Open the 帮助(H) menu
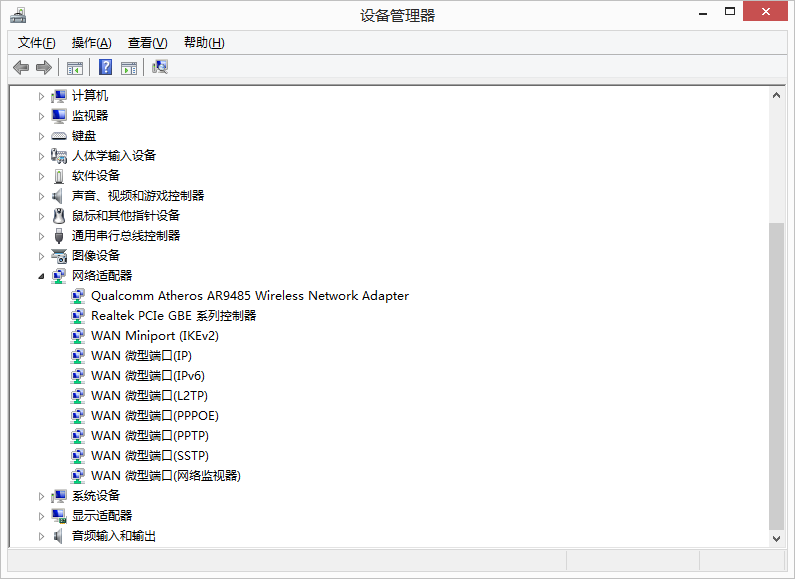 pyautogui.click(x=204, y=43)
